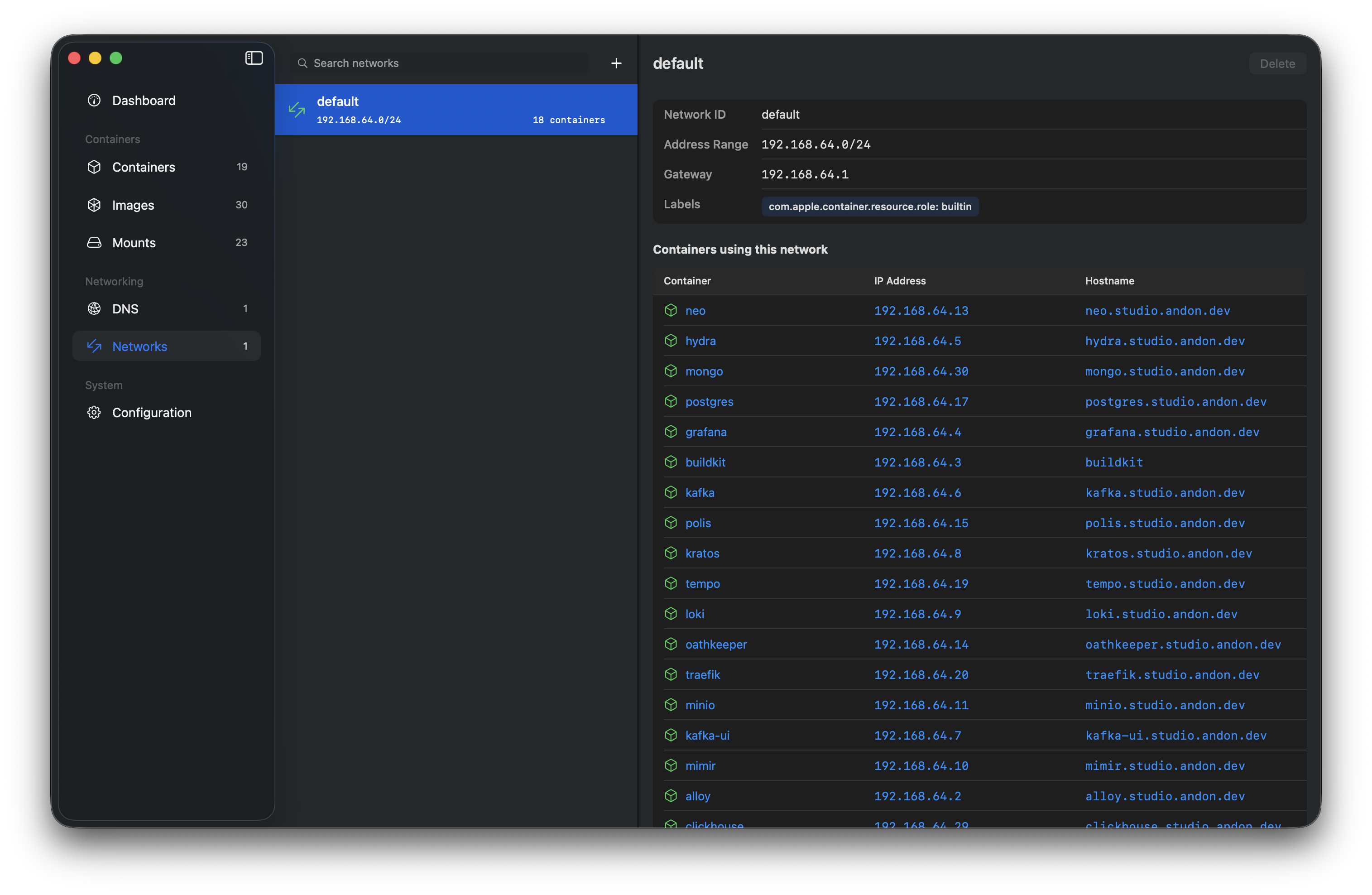Click the Mounts drive icon

pos(94,243)
